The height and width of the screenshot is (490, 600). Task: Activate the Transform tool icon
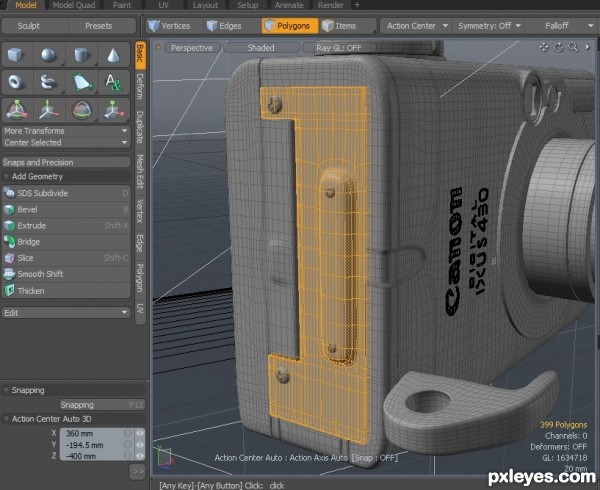tap(15, 109)
